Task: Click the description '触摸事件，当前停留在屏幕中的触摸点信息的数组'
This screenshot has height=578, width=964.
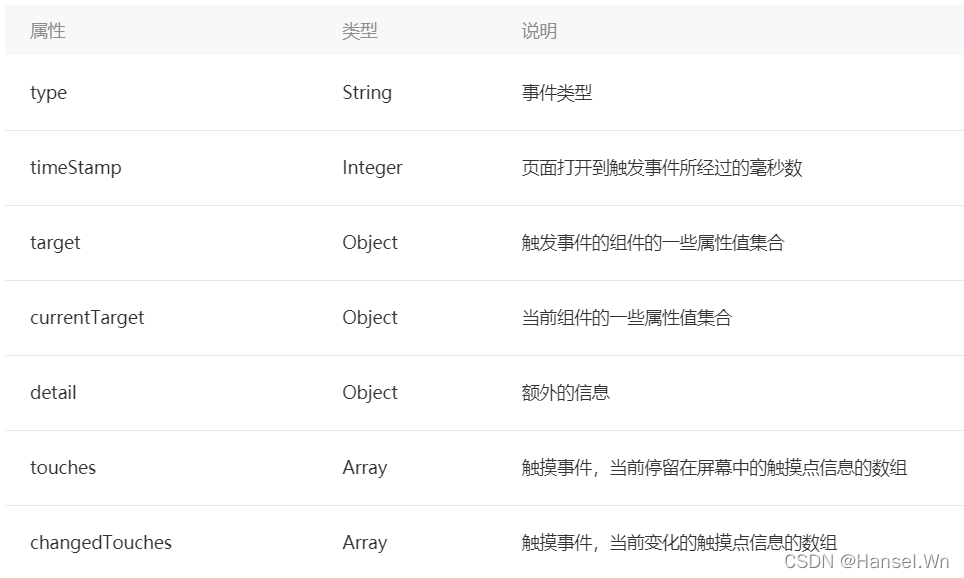Action: point(714,468)
